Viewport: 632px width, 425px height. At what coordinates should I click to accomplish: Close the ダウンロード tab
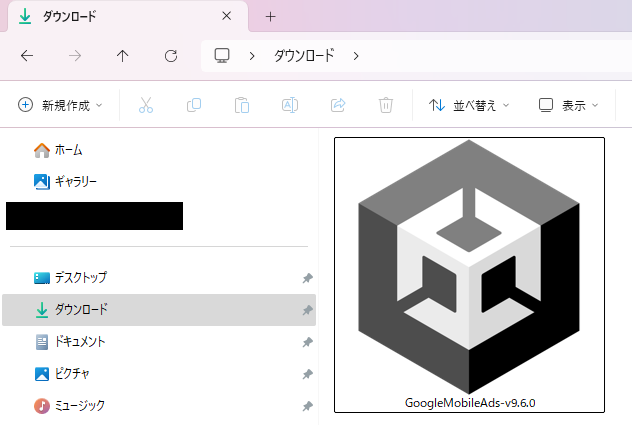point(227,16)
